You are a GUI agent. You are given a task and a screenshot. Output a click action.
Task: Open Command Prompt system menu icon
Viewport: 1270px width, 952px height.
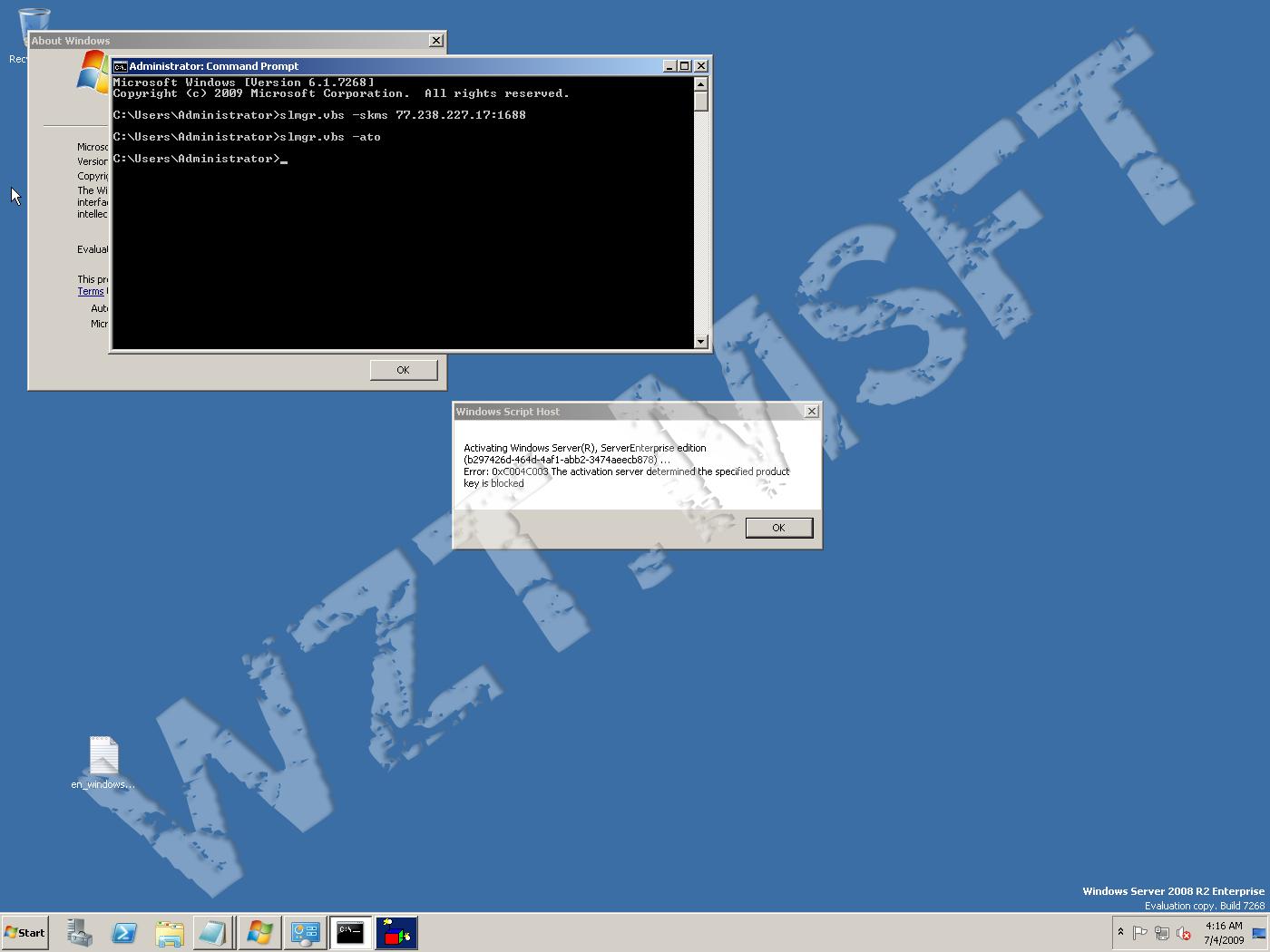[120, 66]
